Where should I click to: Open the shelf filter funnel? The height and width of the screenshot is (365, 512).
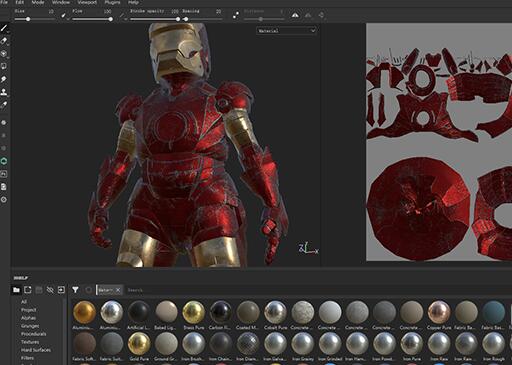(x=75, y=290)
